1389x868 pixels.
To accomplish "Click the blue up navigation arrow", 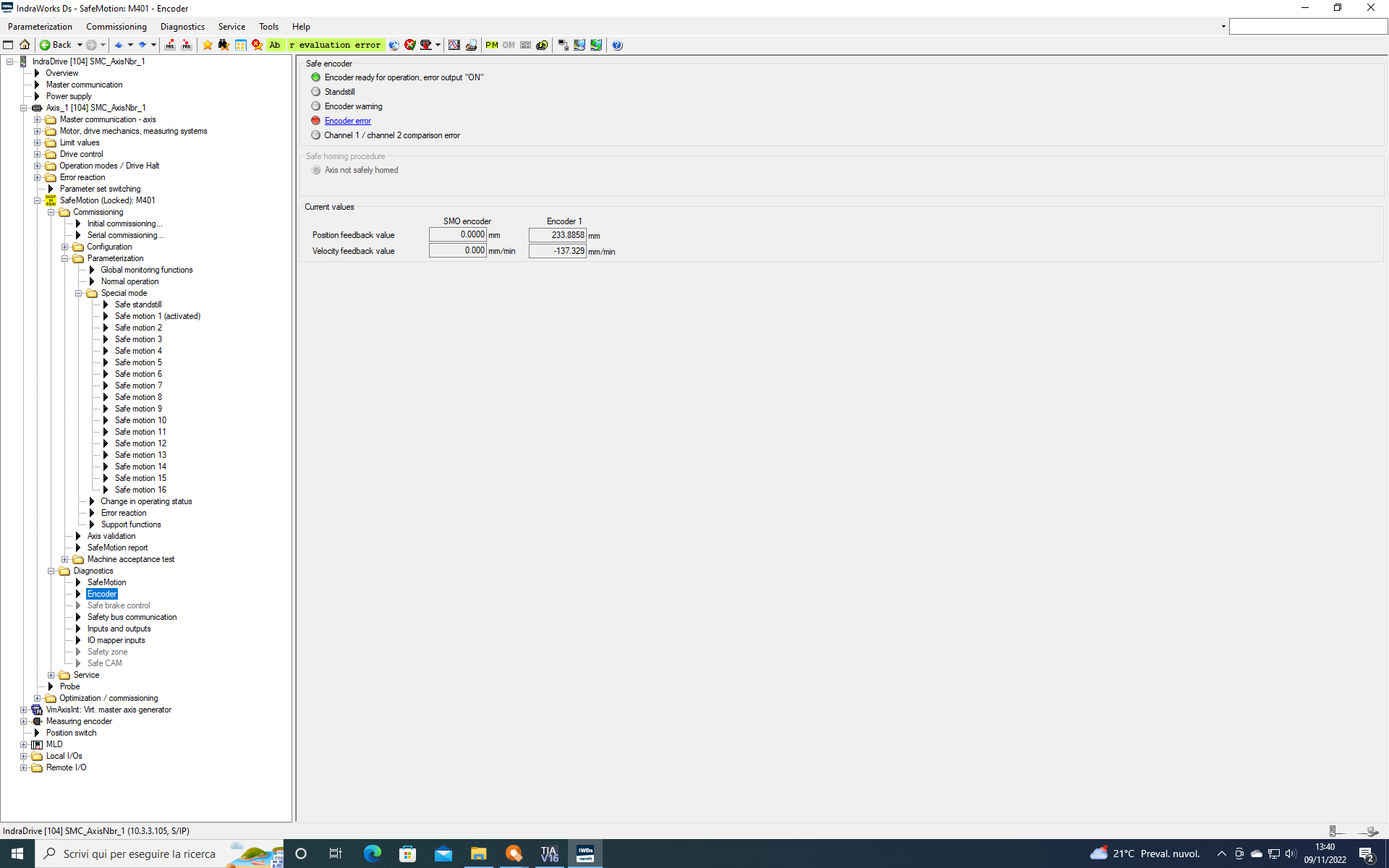I will point(119,45).
